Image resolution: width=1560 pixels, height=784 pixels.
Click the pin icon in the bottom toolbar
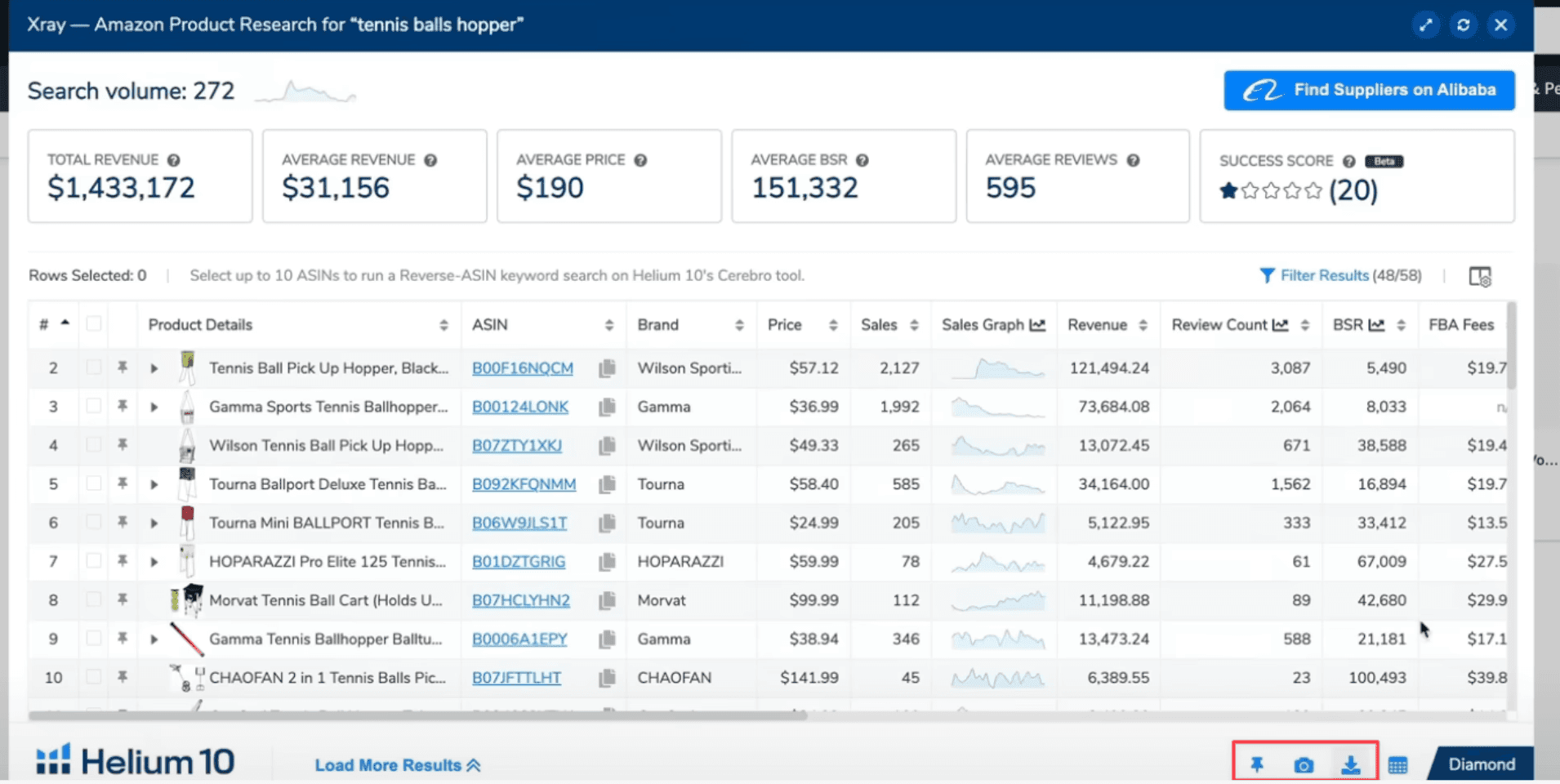(x=1257, y=764)
